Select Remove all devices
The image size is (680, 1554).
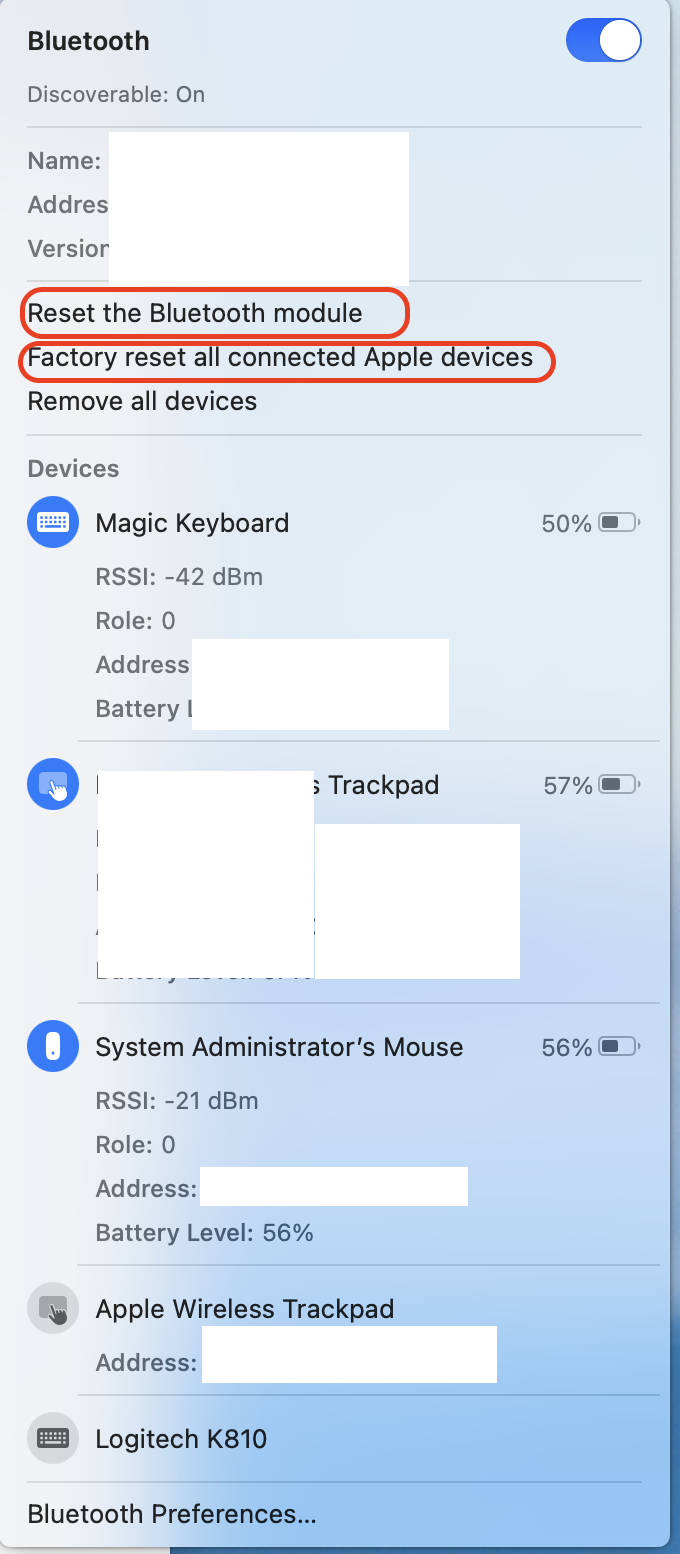(142, 401)
